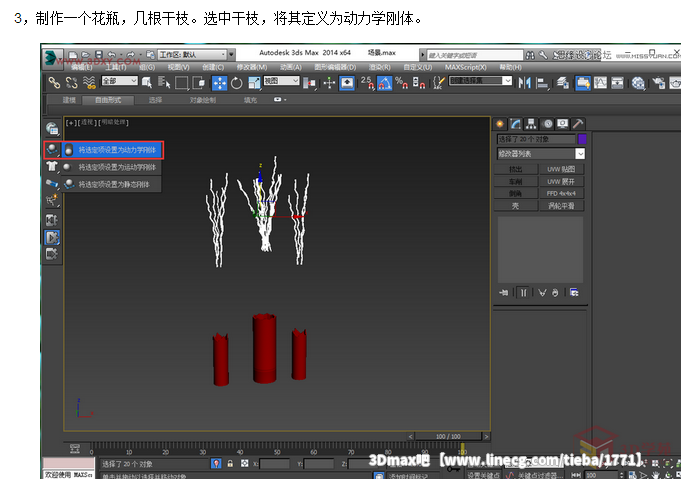The width and height of the screenshot is (681, 479).
Task: Open the 视图(V) menu
Action: (179, 67)
